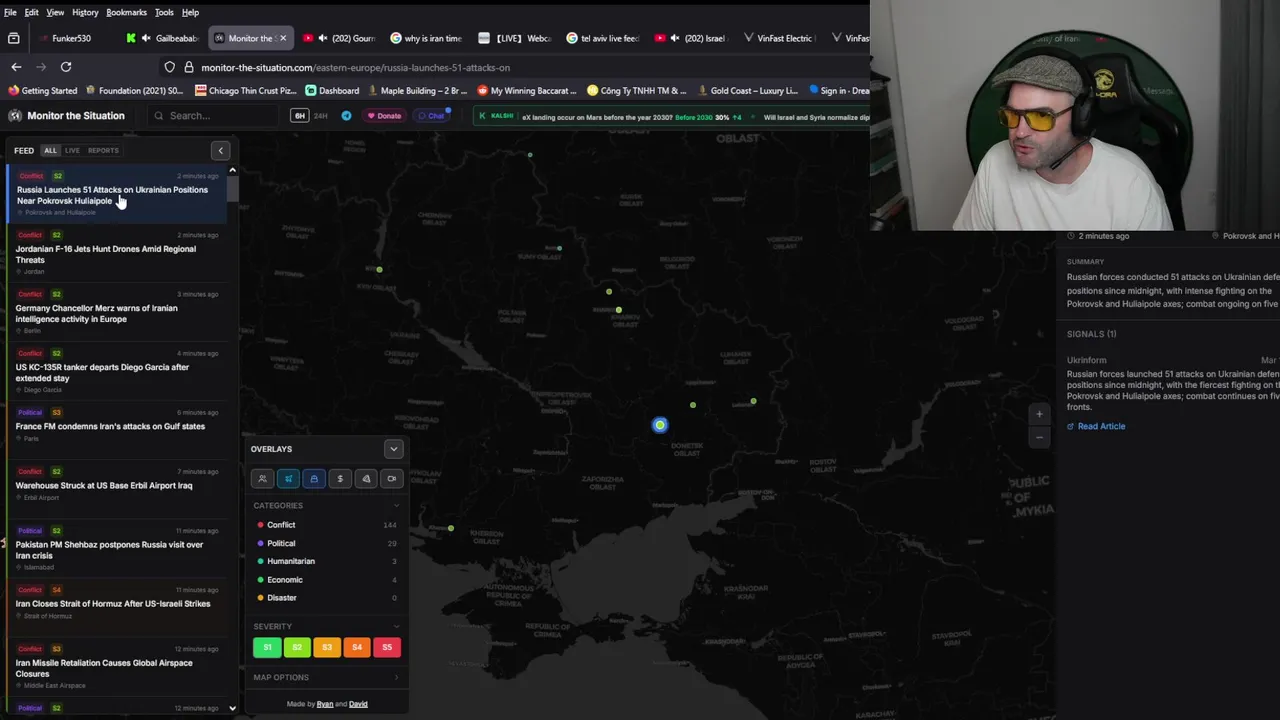Toggle the people overlay icon
Screen dimensions: 1280x720
click(262, 479)
